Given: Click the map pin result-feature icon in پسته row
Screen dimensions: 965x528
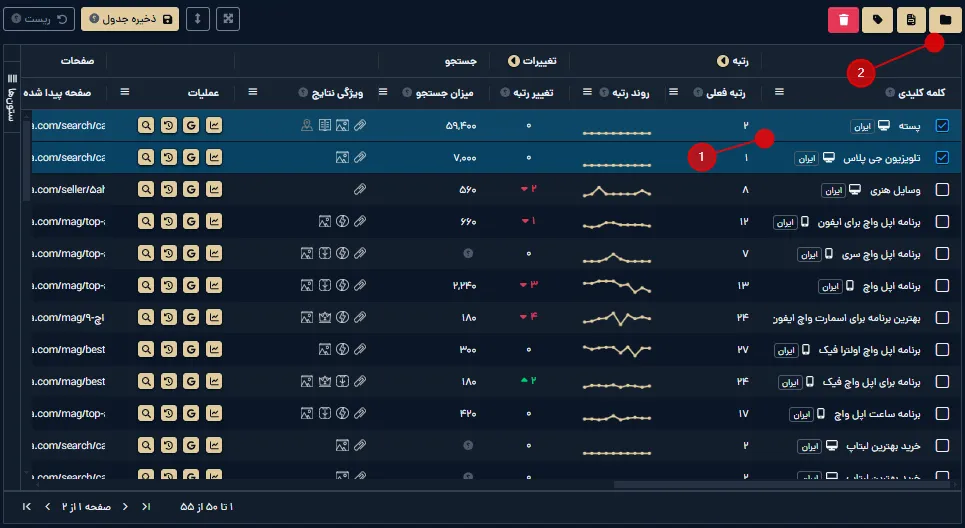Looking at the screenshot, I should pyautogui.click(x=306, y=126).
